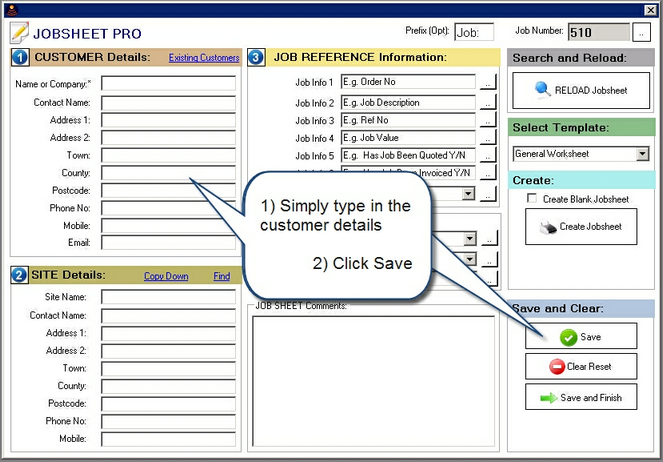Click the Prefix (Opt) input field
This screenshot has height=462, width=663.
coord(474,32)
